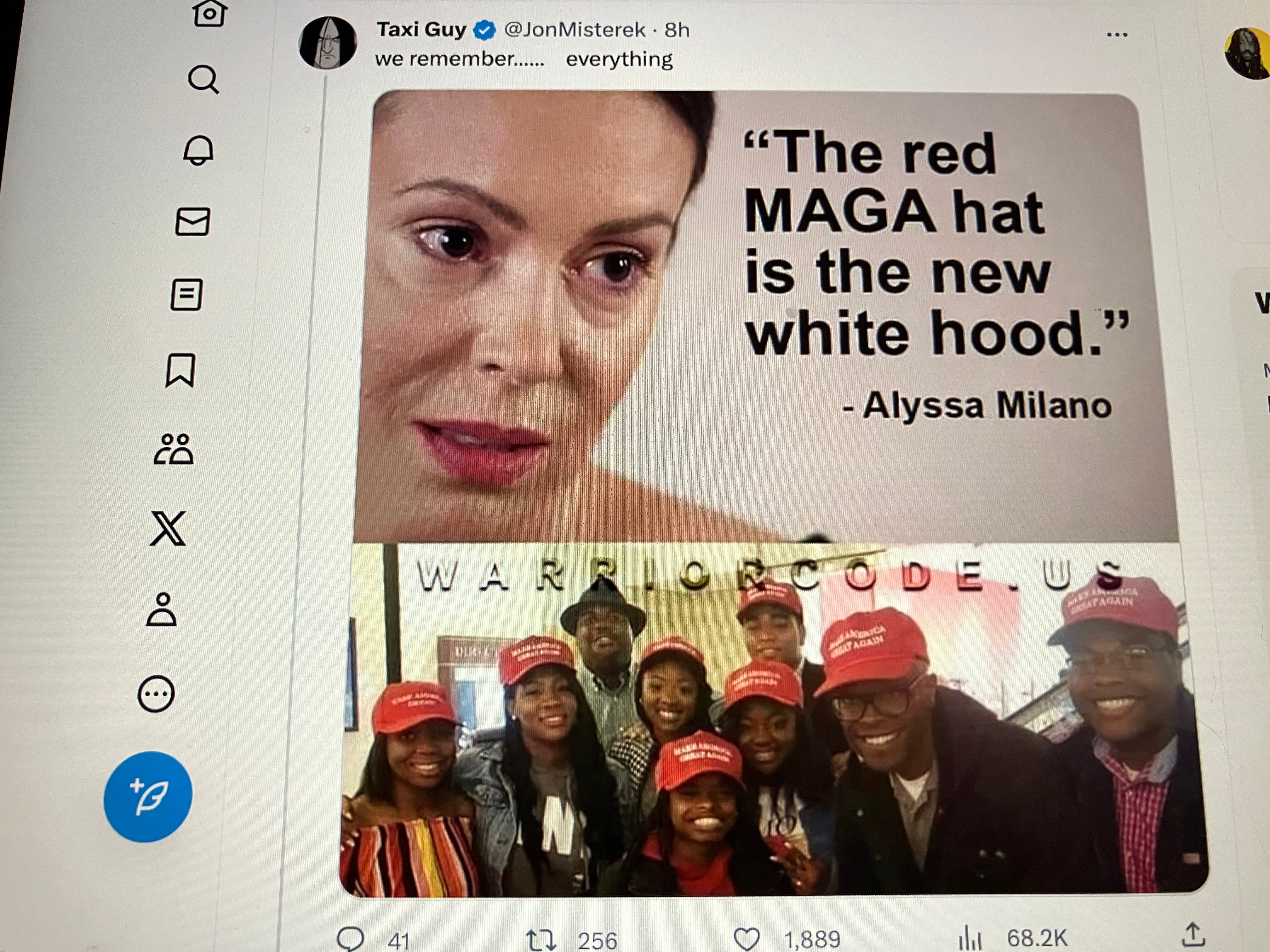Share the post via share icon
The image size is (1270, 952).
pos(1193,934)
